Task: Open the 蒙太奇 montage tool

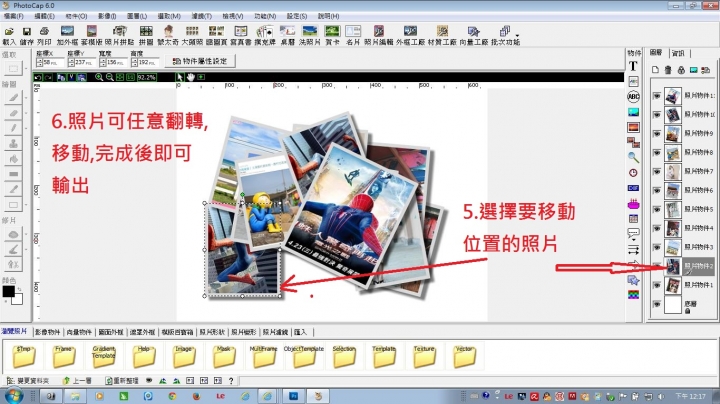Action: (x=168, y=35)
